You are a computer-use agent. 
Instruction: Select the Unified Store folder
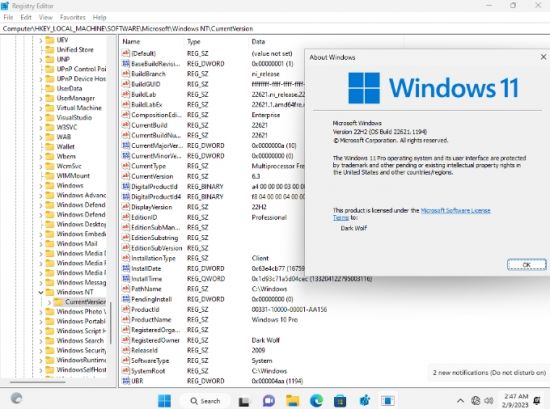(x=75, y=49)
